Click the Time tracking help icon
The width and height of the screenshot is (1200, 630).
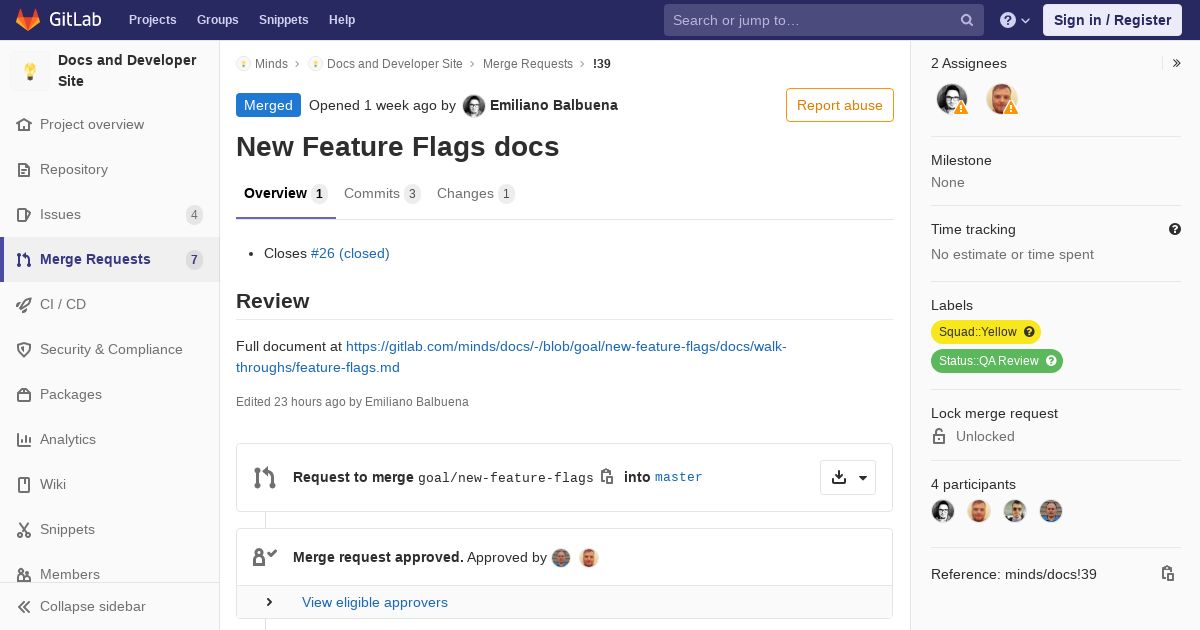tap(1174, 229)
